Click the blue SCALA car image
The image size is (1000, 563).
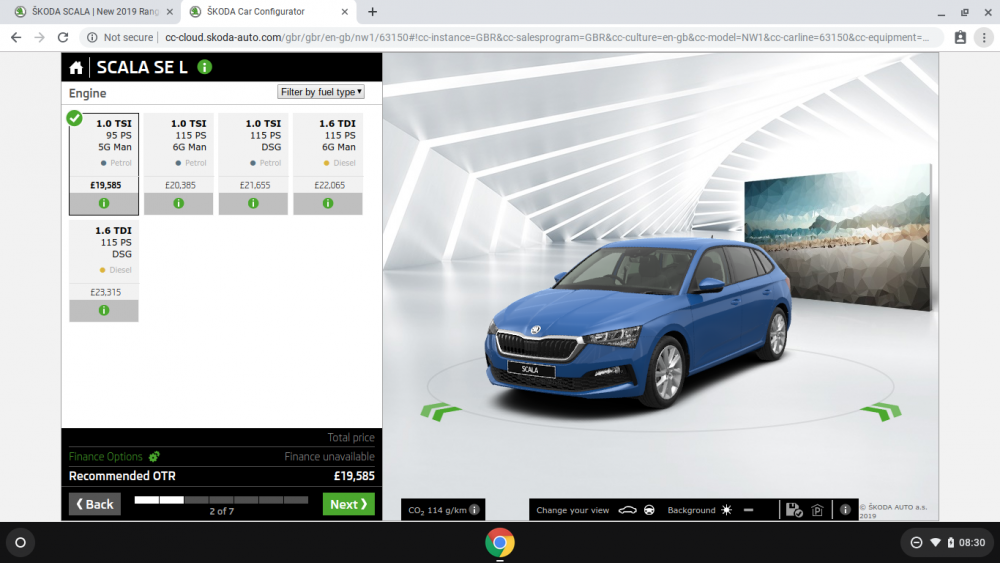point(638,322)
